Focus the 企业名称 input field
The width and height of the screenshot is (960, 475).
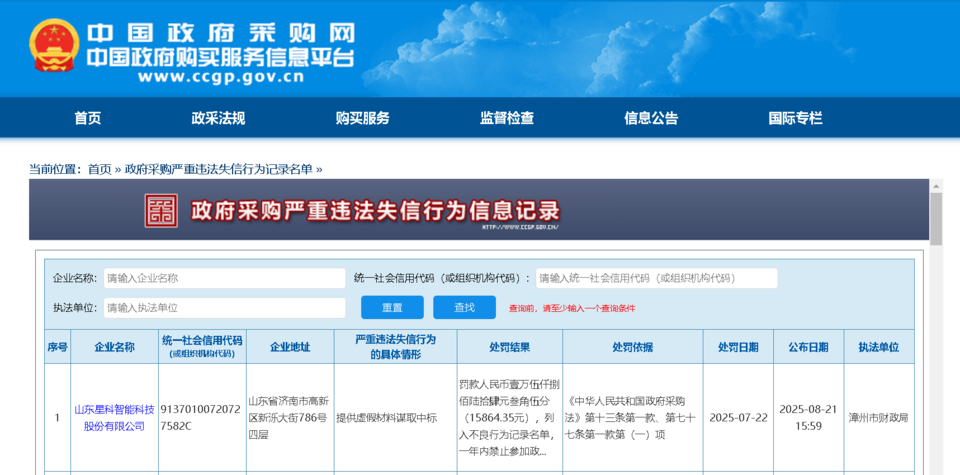225,278
